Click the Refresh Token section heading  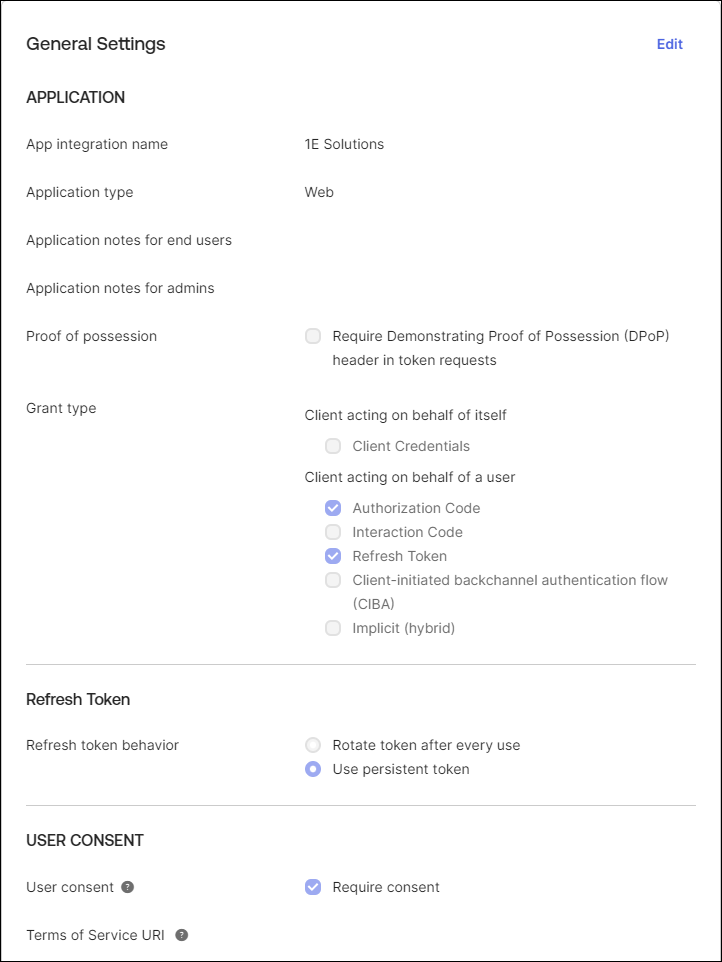[78, 699]
